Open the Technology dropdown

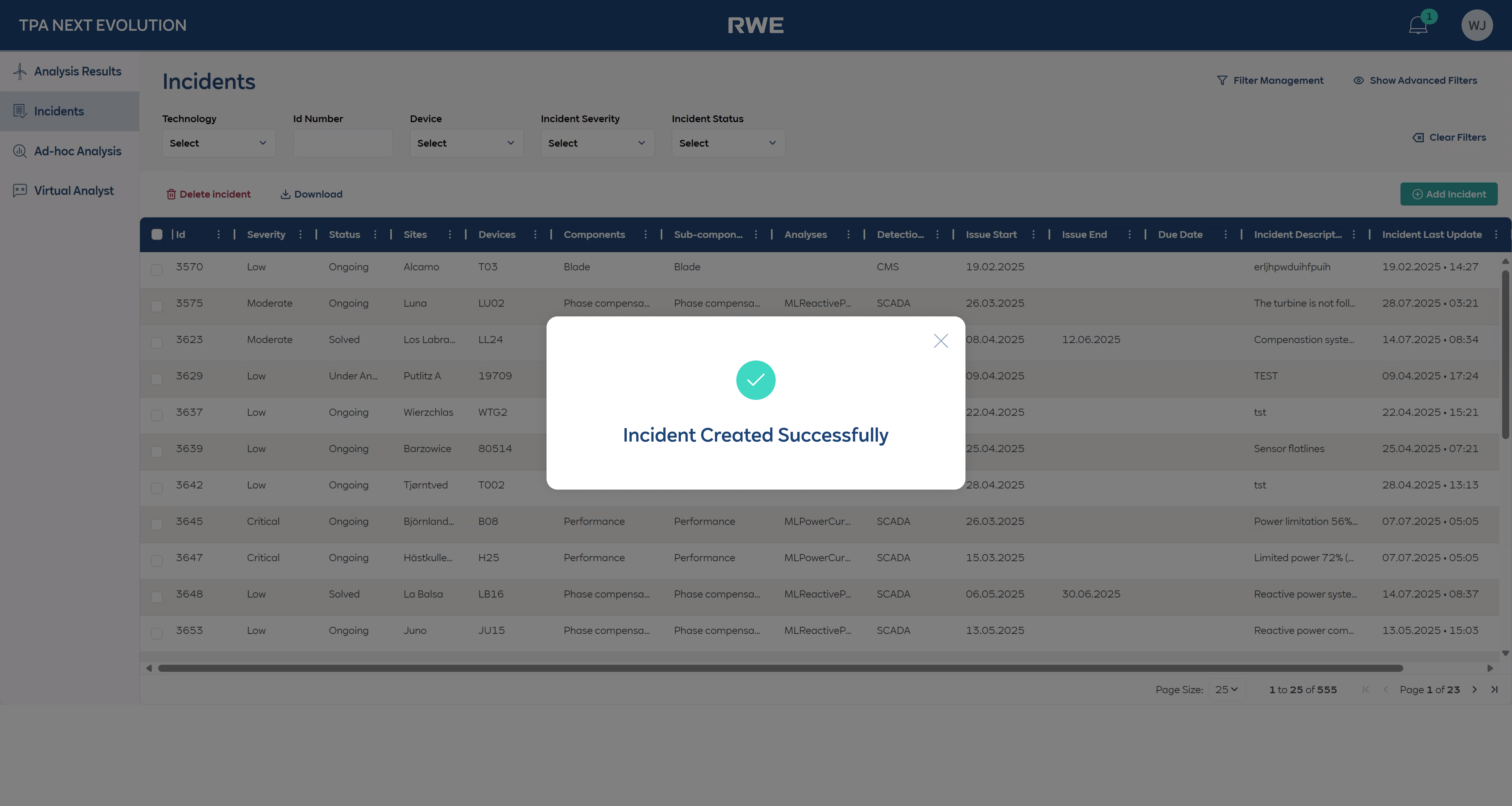tap(219, 143)
